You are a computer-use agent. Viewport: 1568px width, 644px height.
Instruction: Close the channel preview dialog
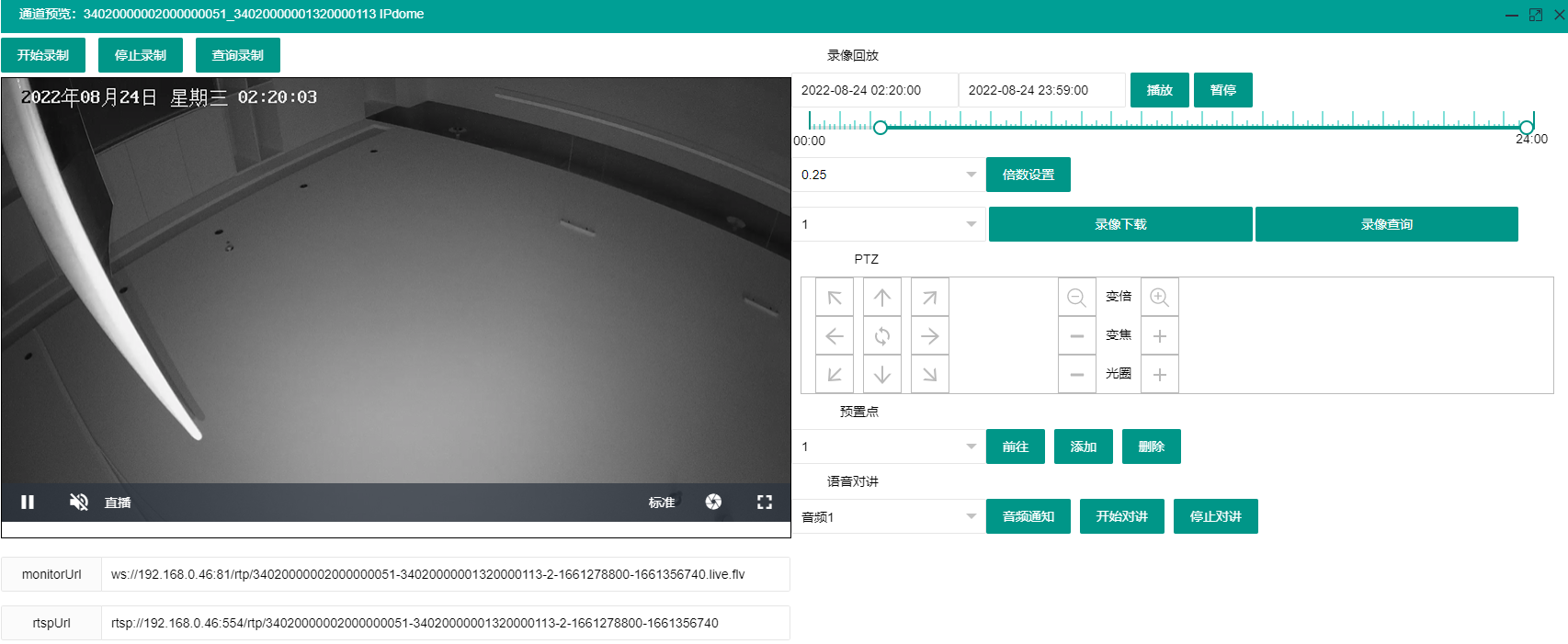(1560, 15)
